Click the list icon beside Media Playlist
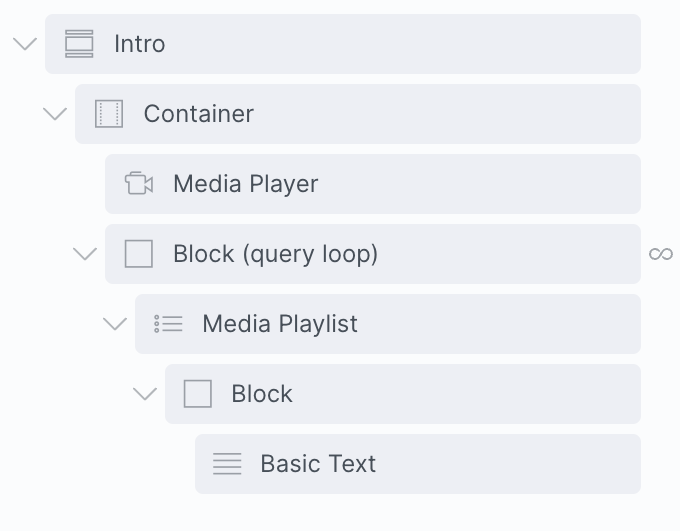Screen dimensions: 680x531 (168, 324)
